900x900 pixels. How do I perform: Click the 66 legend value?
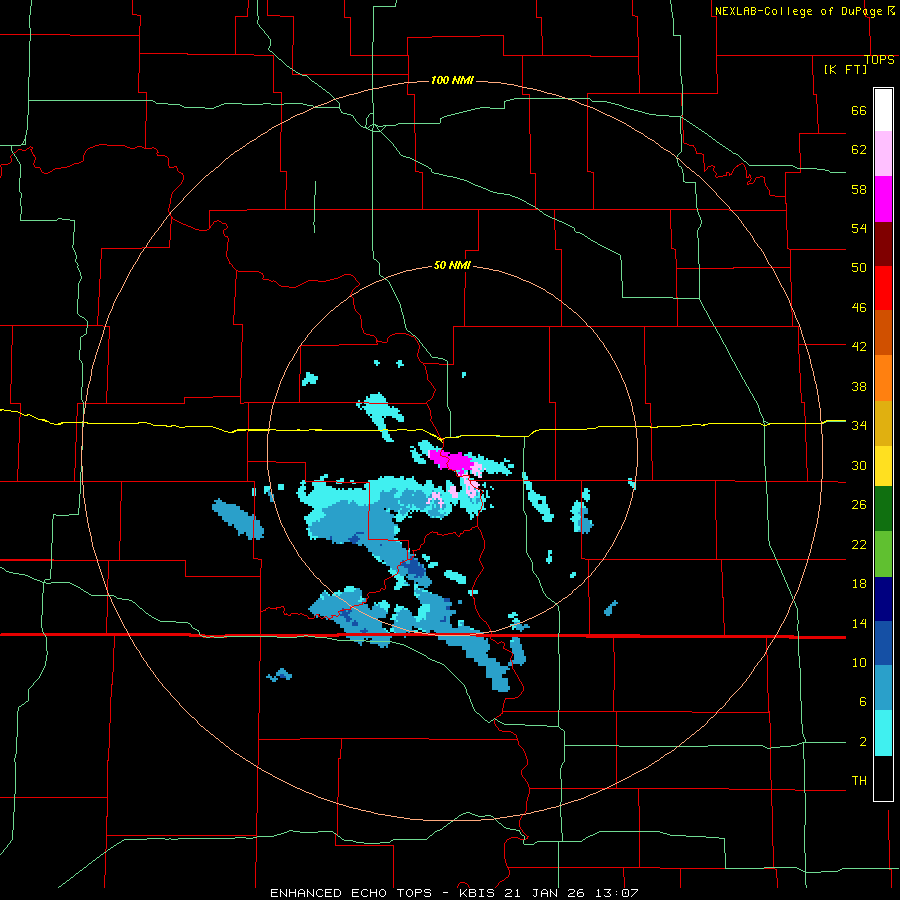pos(859,111)
